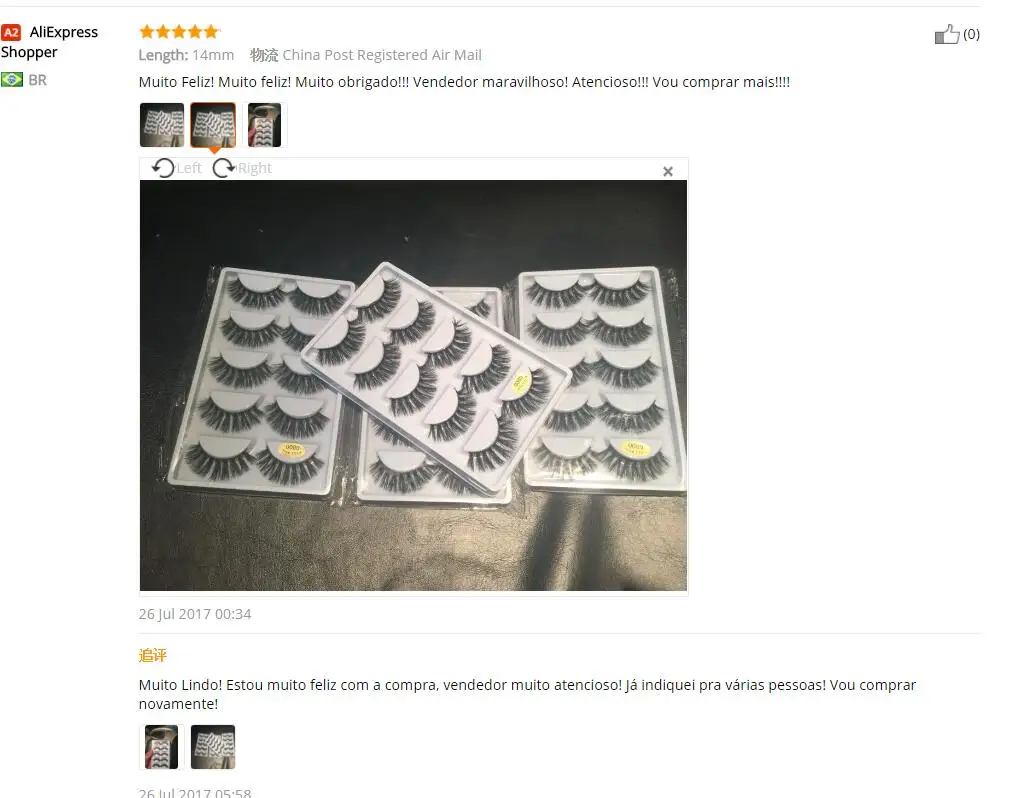Click the China Post Registered Air Mail text
Image resolution: width=1019 pixels, height=798 pixels.
(x=382, y=55)
